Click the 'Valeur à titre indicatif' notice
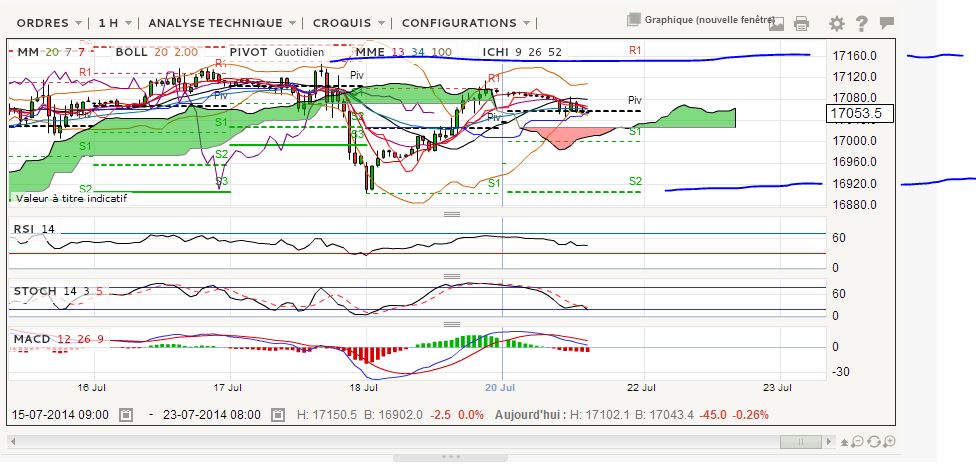The height and width of the screenshot is (464, 976). coord(72,198)
